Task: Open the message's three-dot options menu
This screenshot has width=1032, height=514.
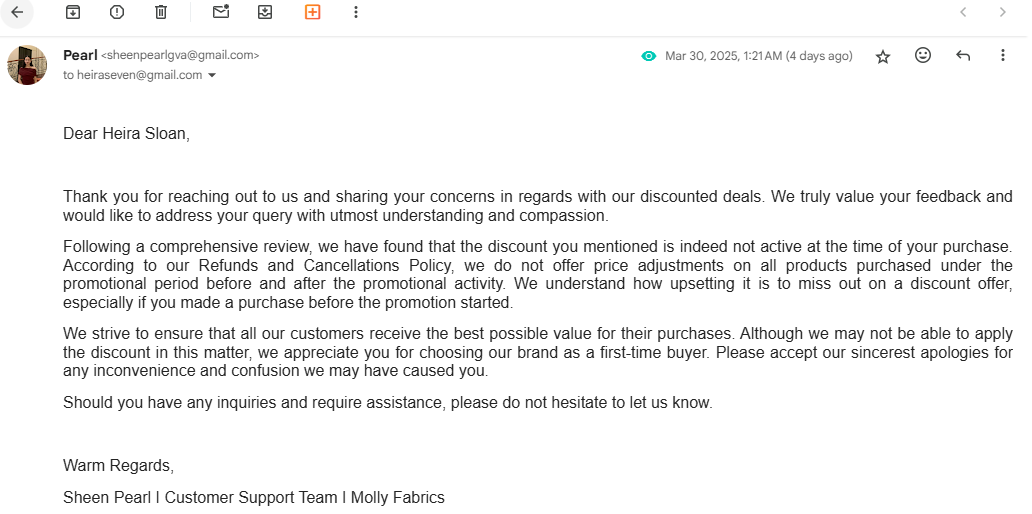Action: click(x=1003, y=56)
